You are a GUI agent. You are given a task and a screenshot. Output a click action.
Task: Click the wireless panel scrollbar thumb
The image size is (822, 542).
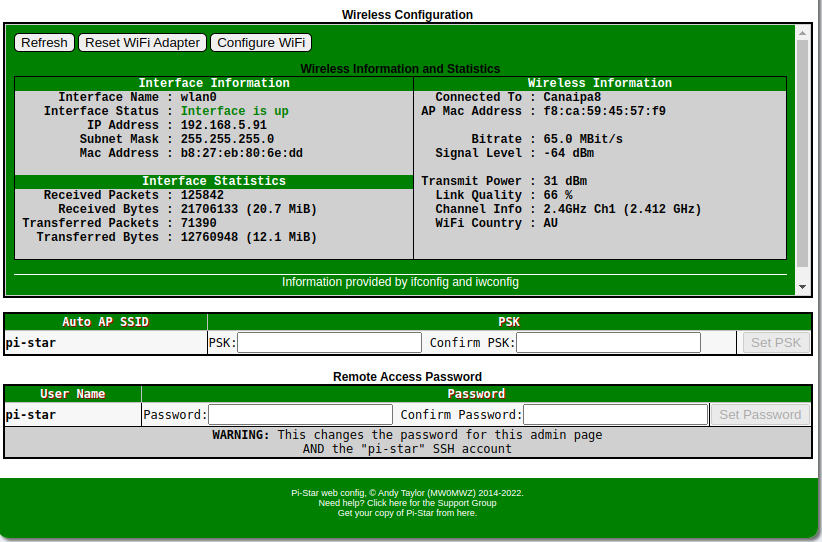pos(802,150)
